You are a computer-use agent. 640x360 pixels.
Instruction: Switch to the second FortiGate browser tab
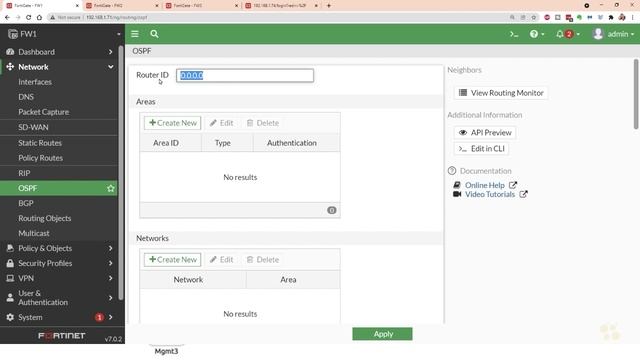[122, 6]
